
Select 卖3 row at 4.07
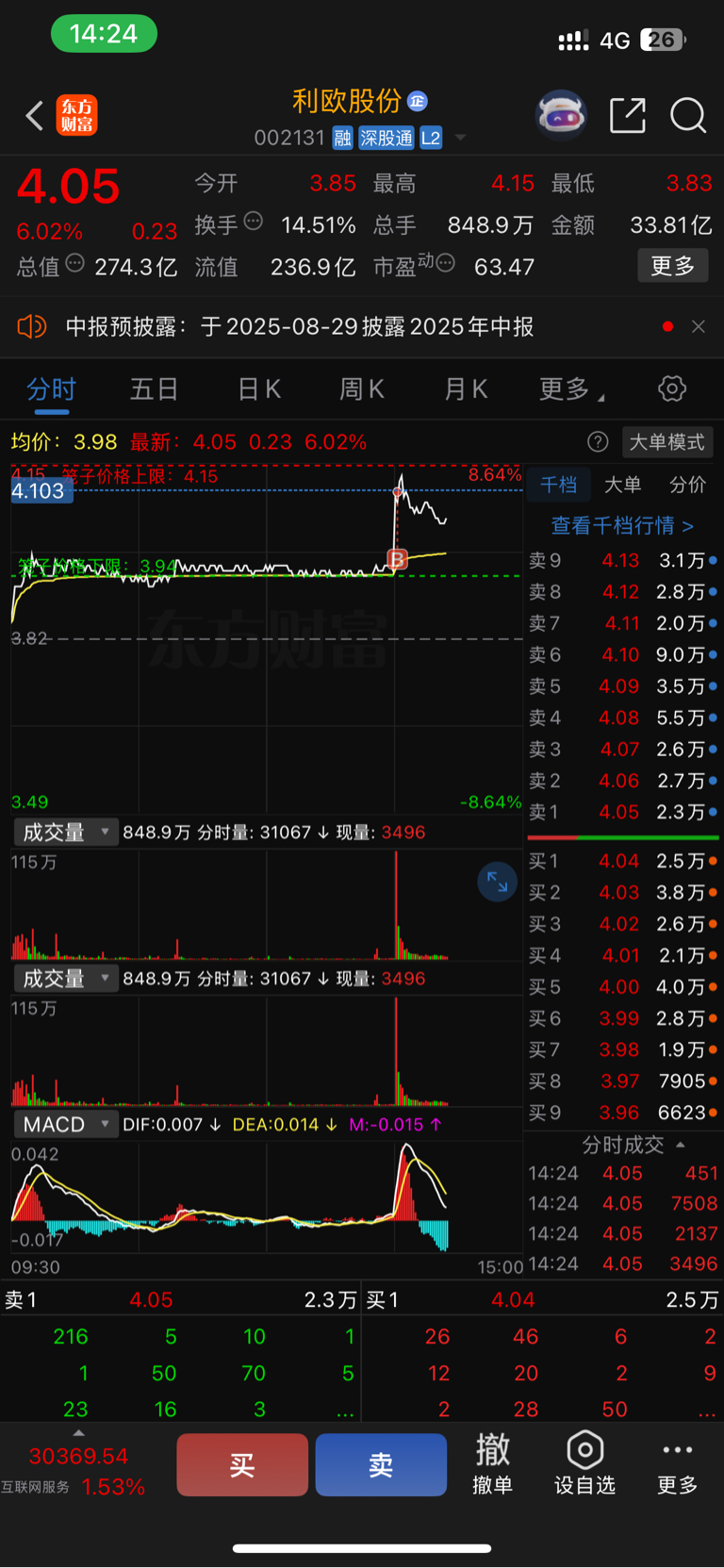point(621,750)
